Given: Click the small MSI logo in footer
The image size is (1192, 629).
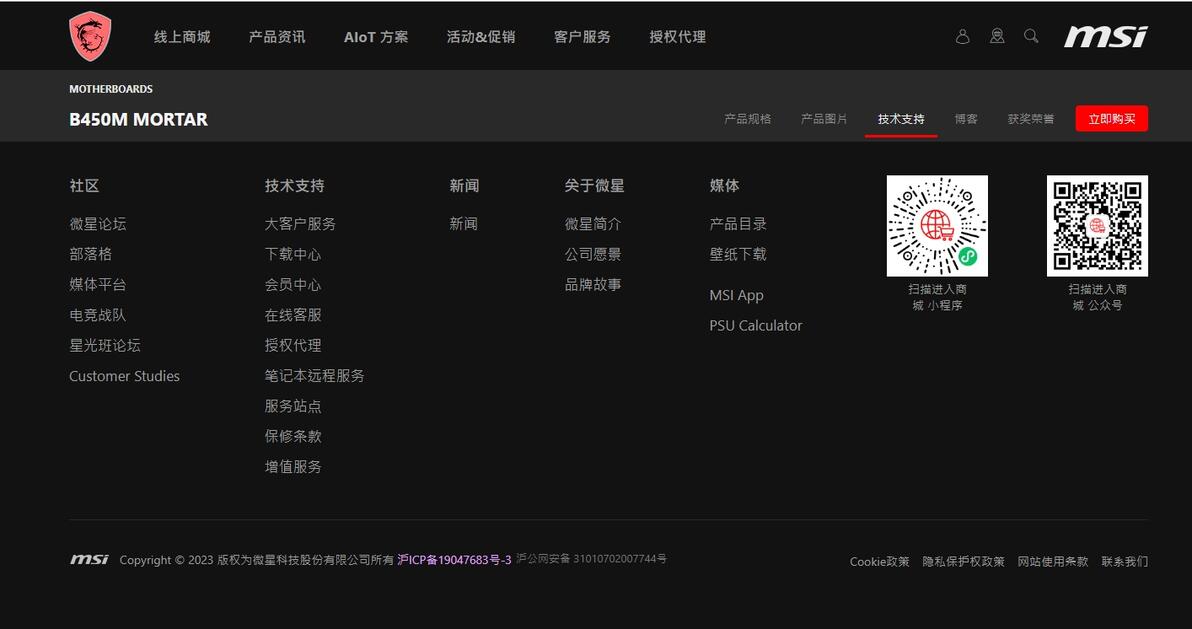Looking at the screenshot, I should [x=89, y=560].
